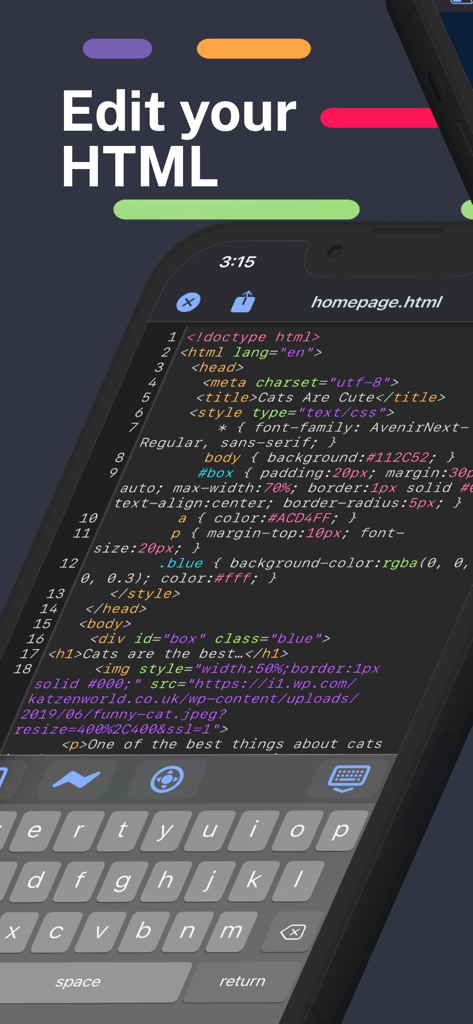The width and height of the screenshot is (473, 1024).
Task: Tap the '<head>' opening tag on line 3
Action: click(217, 367)
